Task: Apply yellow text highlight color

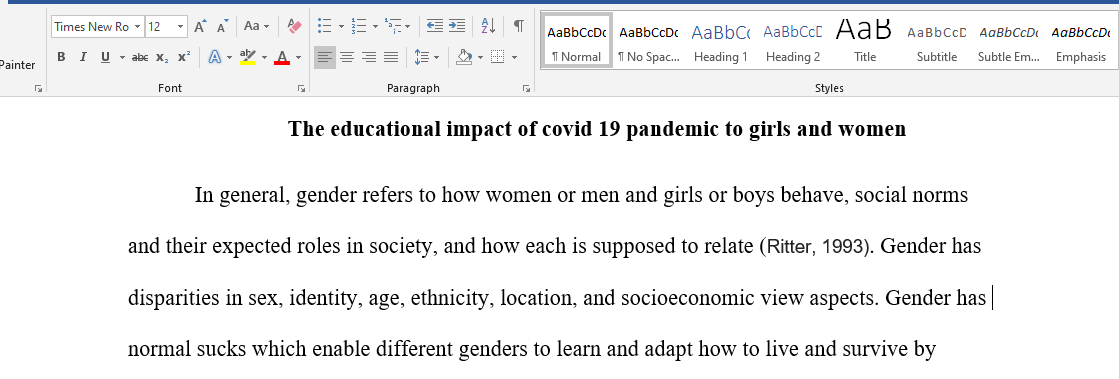Action: click(x=248, y=57)
